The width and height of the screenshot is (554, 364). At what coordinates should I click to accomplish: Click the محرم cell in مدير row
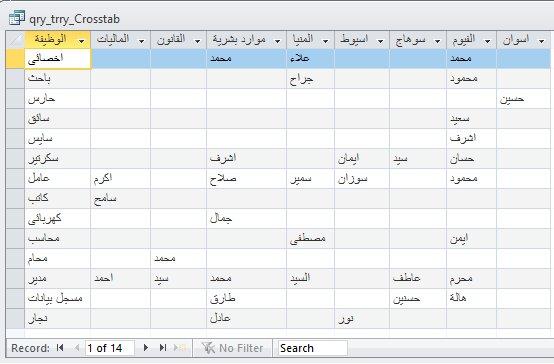point(471,278)
